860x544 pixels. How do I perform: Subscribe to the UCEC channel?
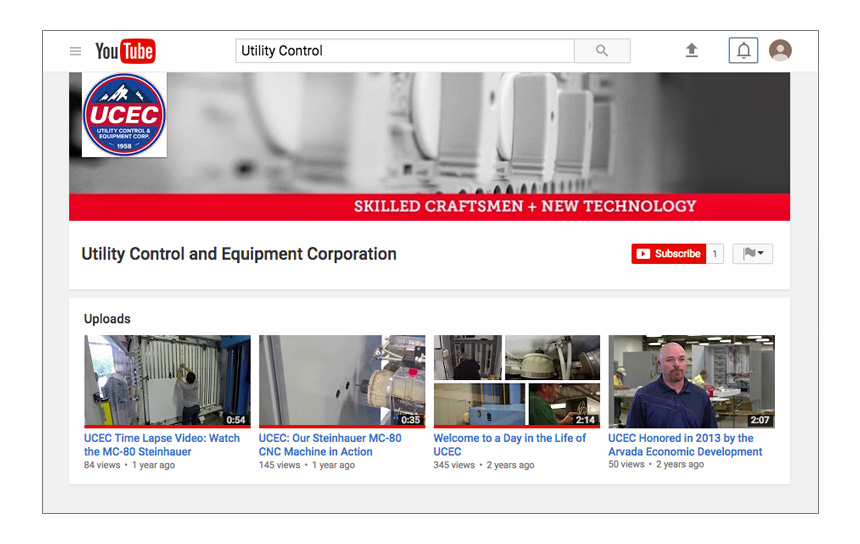(x=669, y=254)
